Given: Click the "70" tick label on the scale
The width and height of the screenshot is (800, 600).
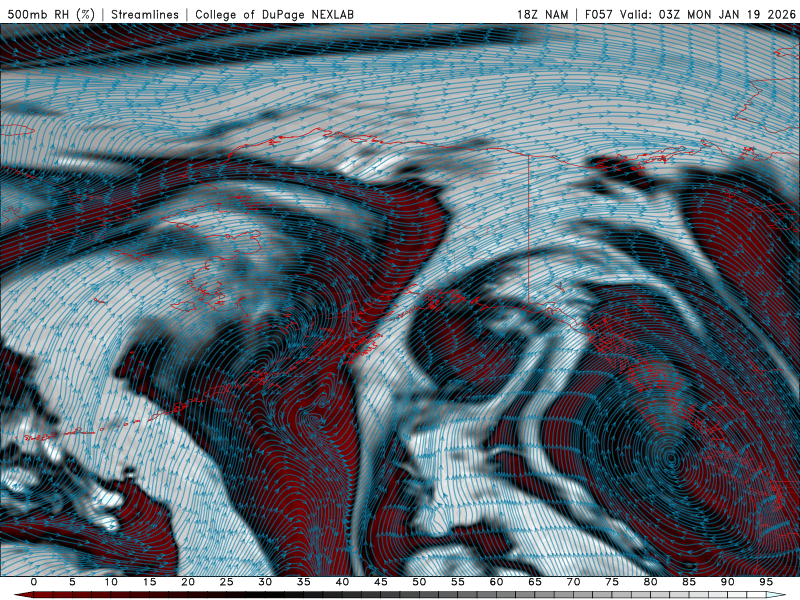Looking at the screenshot, I should 573,582.
